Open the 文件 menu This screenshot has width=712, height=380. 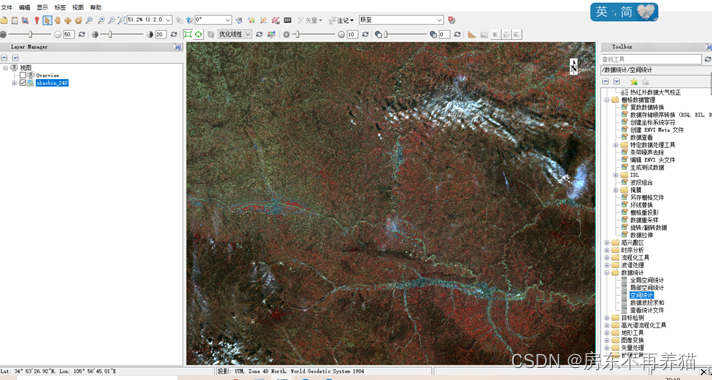pyautogui.click(x=7, y=7)
